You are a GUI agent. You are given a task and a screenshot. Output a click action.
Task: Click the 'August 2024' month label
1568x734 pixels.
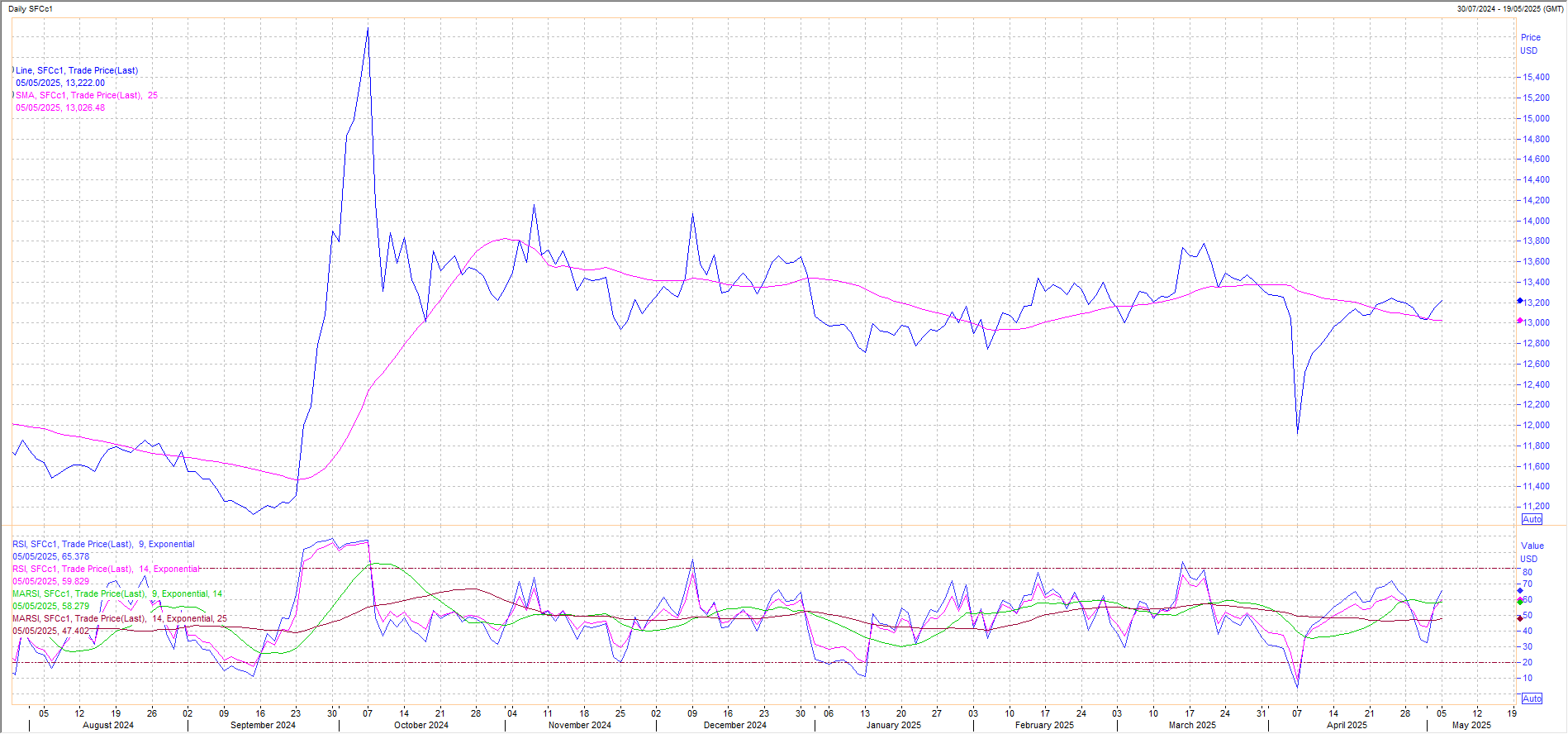tap(108, 725)
